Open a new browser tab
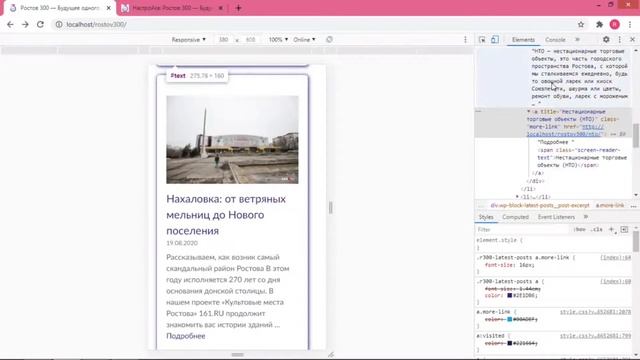The width and height of the screenshot is (640, 360). click(238, 8)
